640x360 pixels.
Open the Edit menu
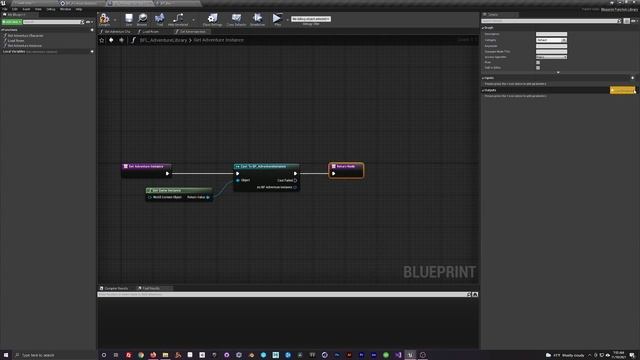15,9
